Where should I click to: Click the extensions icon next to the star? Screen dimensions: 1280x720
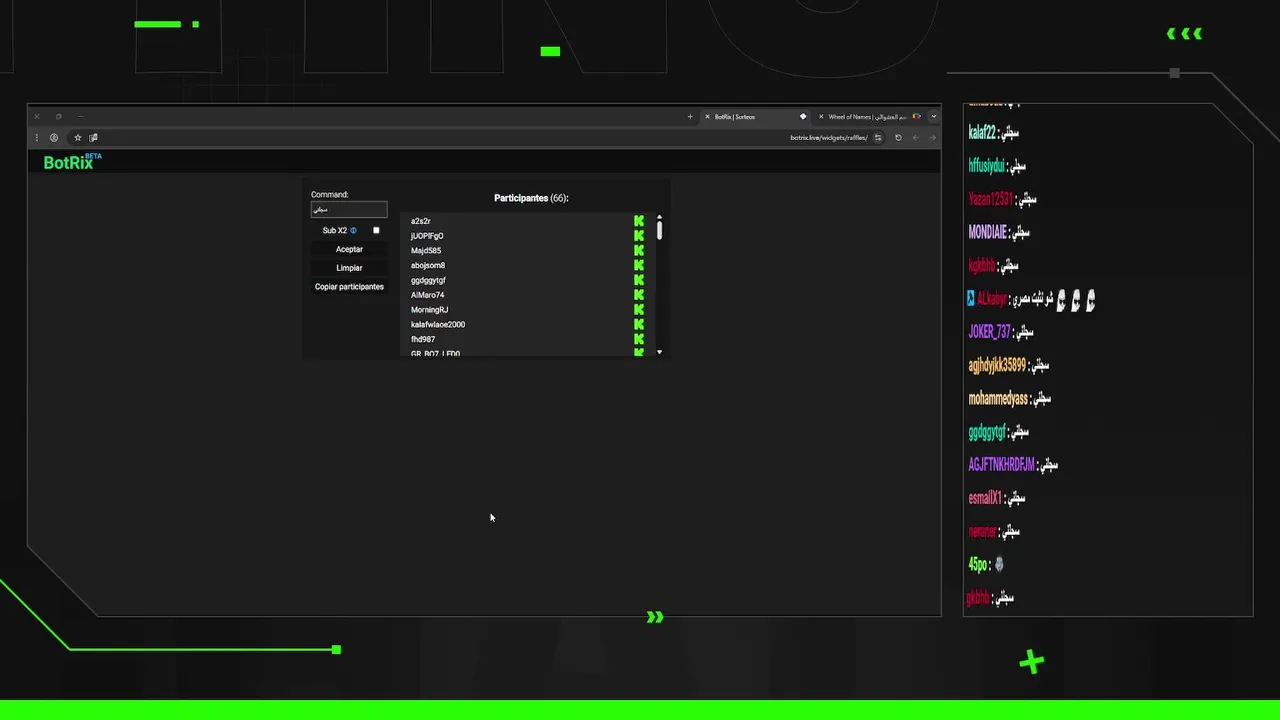pos(93,138)
